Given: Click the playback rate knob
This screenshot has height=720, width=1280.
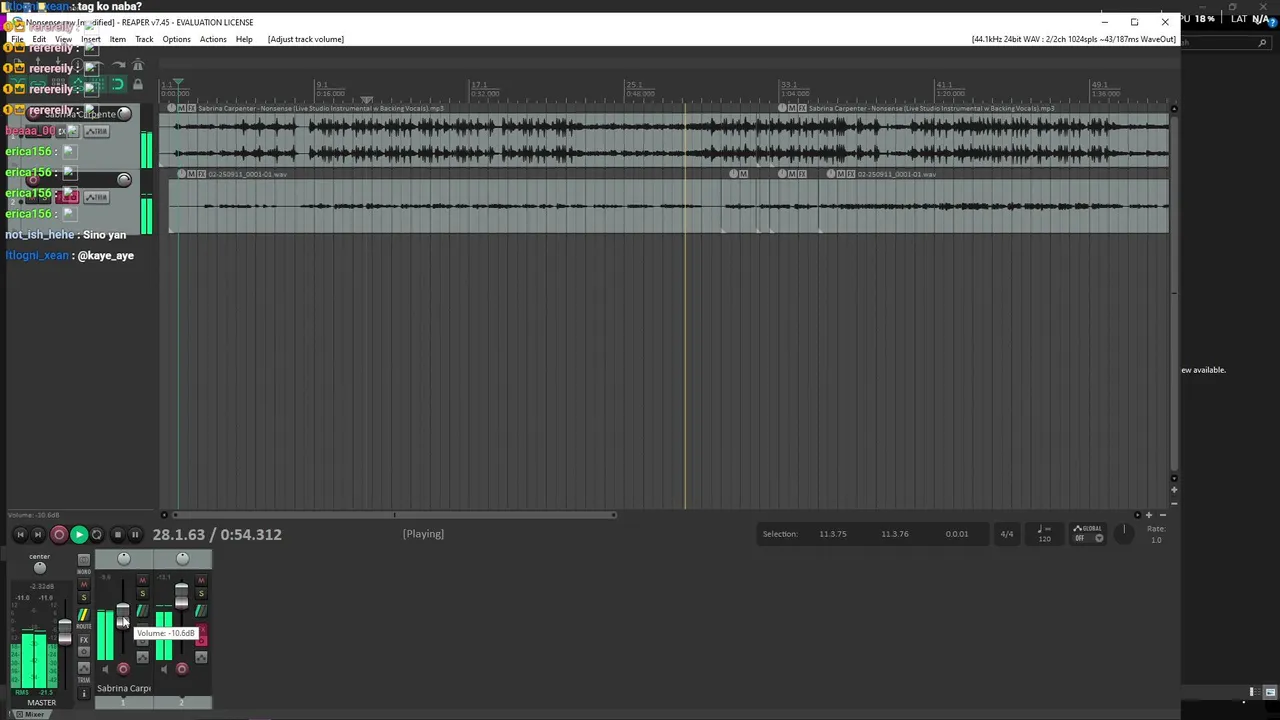Looking at the screenshot, I should pyautogui.click(x=1124, y=533).
